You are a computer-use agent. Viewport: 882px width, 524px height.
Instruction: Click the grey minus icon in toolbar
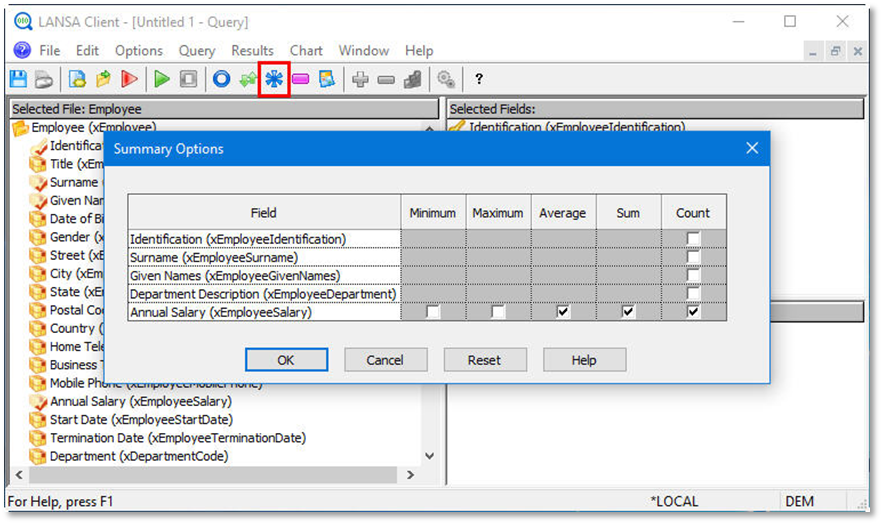[386, 80]
